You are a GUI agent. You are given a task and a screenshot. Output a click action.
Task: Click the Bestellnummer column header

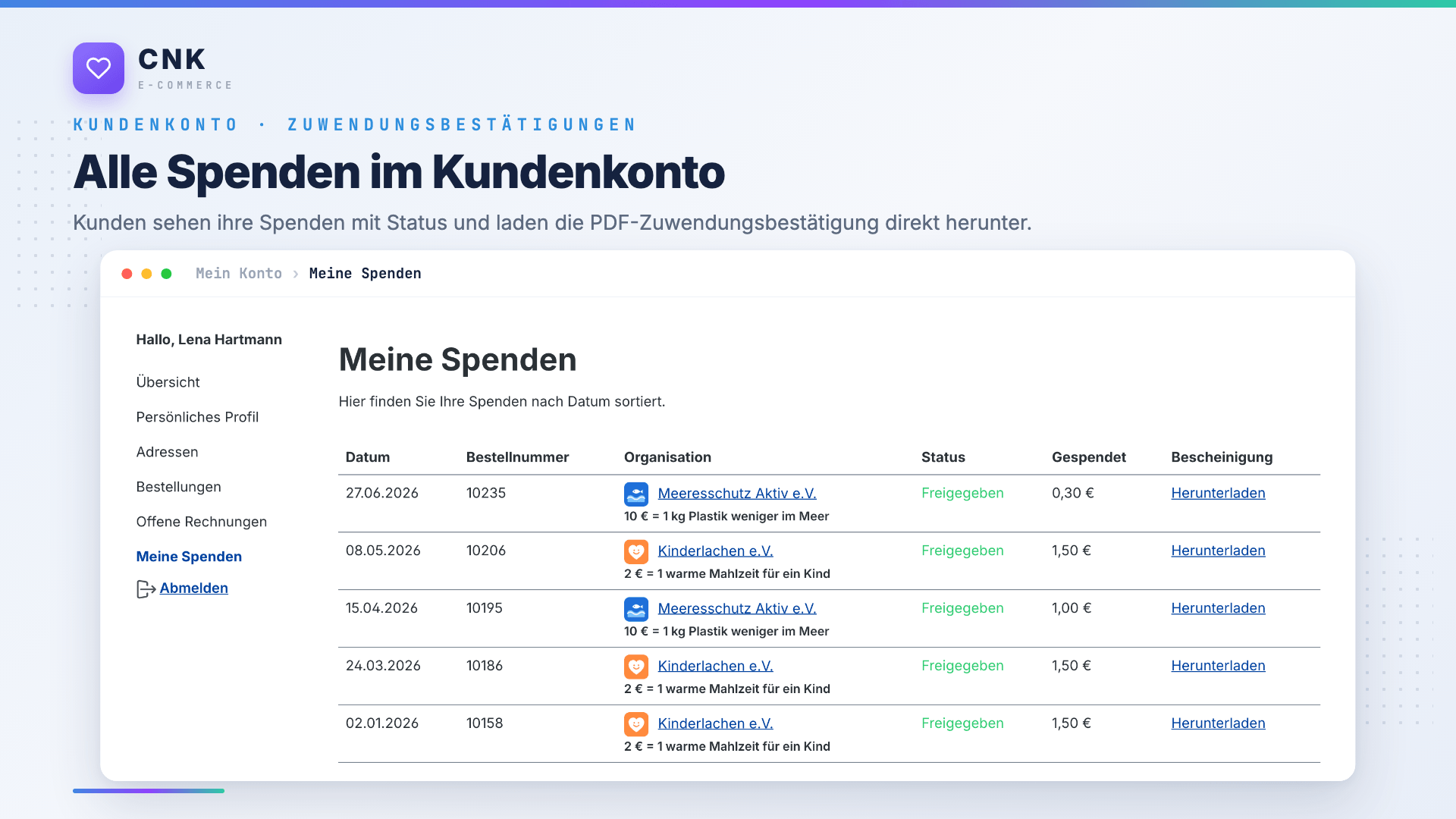pyautogui.click(x=517, y=457)
